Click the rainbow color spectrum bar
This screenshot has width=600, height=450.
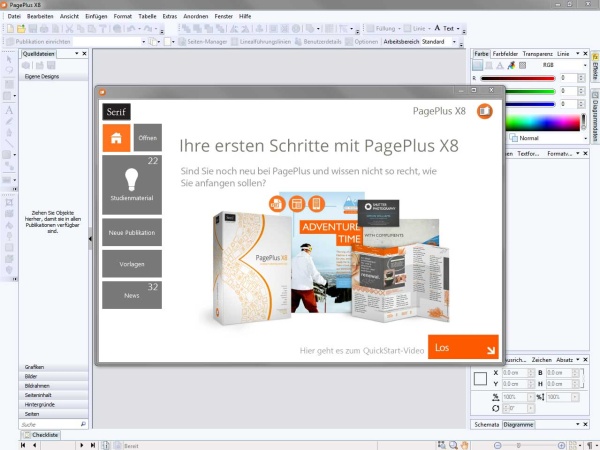pyautogui.click(x=543, y=123)
